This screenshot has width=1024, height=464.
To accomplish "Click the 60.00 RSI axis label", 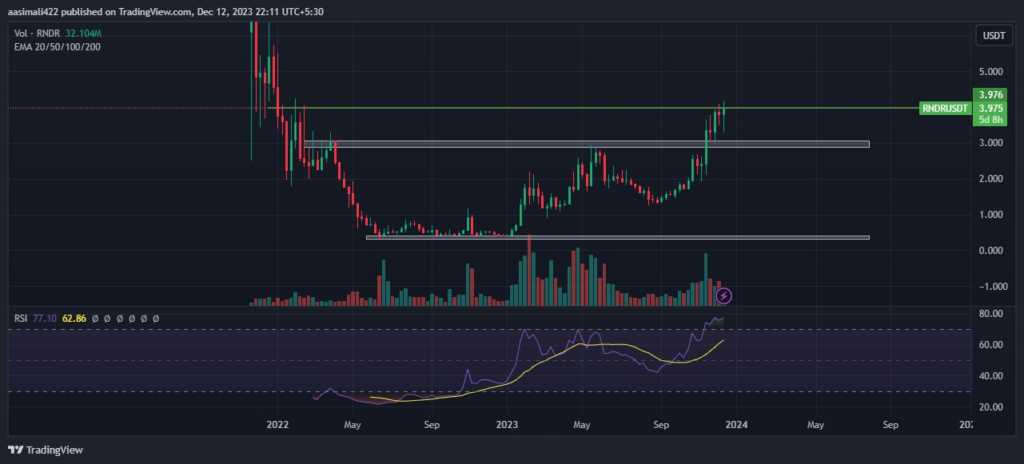I will 991,345.
